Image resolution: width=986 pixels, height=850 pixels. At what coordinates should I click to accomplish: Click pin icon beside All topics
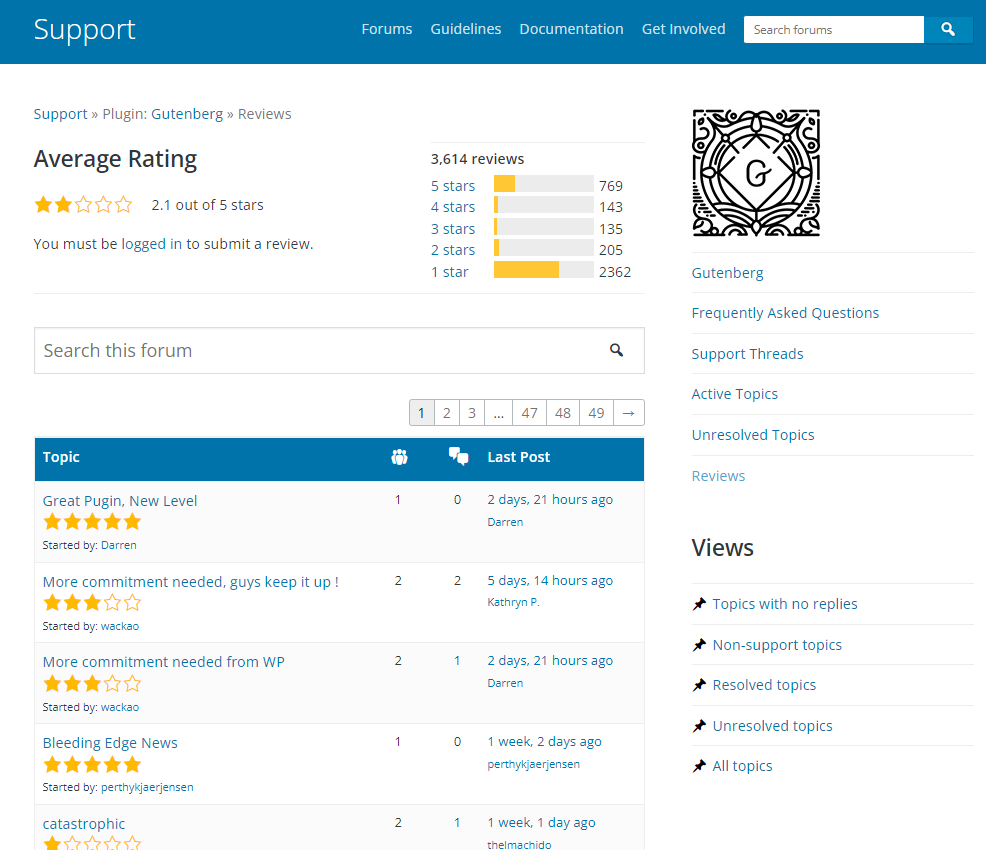(x=699, y=766)
